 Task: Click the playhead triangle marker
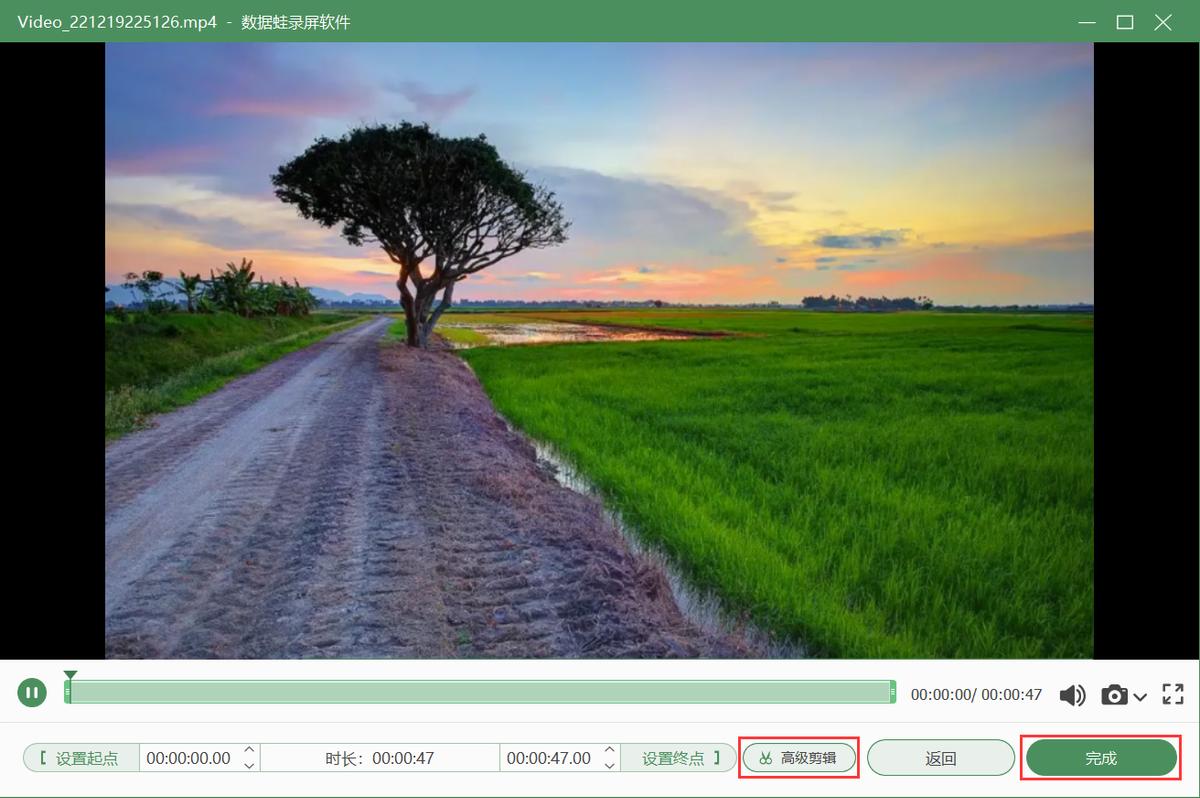point(70,675)
